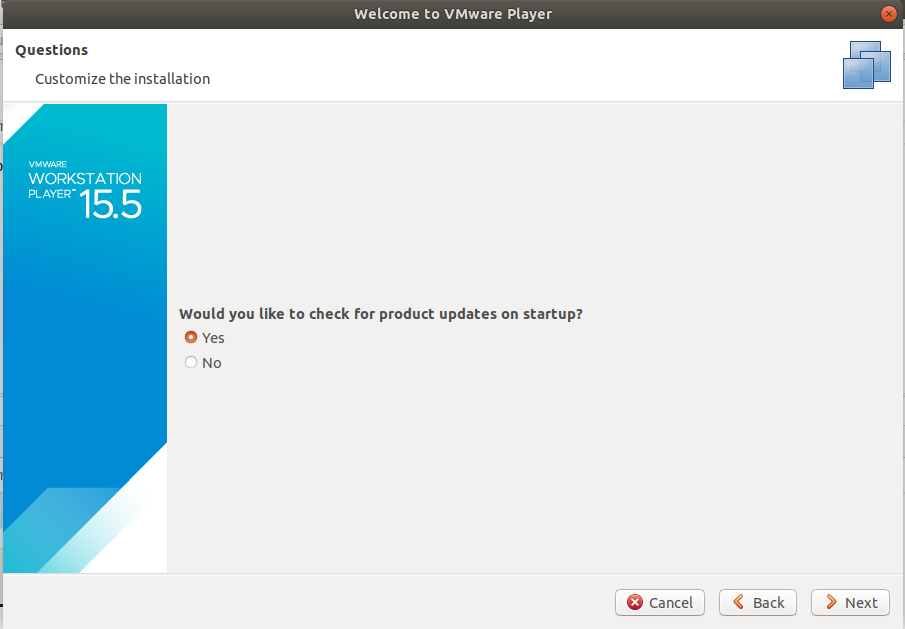Select the No radio button

[191, 362]
